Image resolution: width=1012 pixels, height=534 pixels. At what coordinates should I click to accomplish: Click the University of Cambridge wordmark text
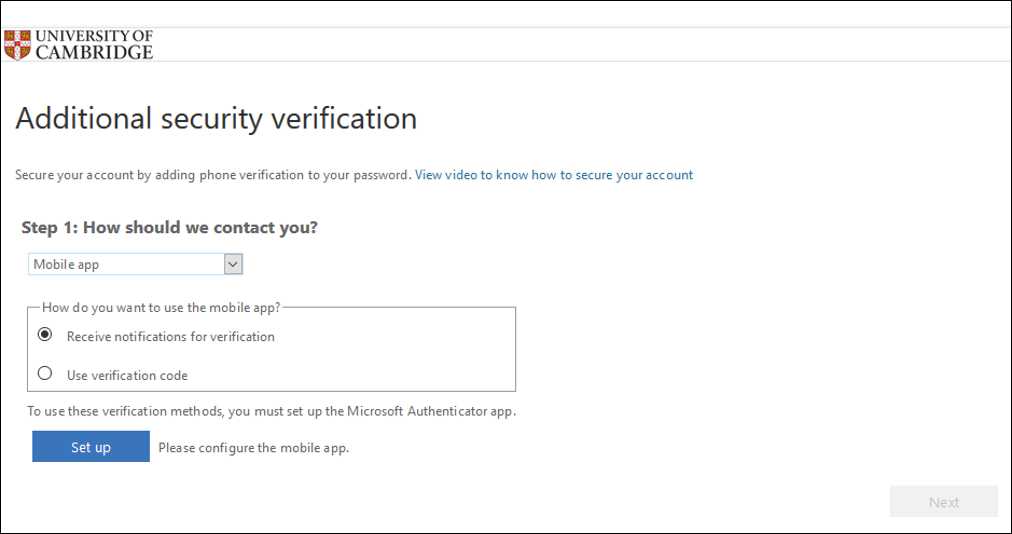tap(94, 45)
